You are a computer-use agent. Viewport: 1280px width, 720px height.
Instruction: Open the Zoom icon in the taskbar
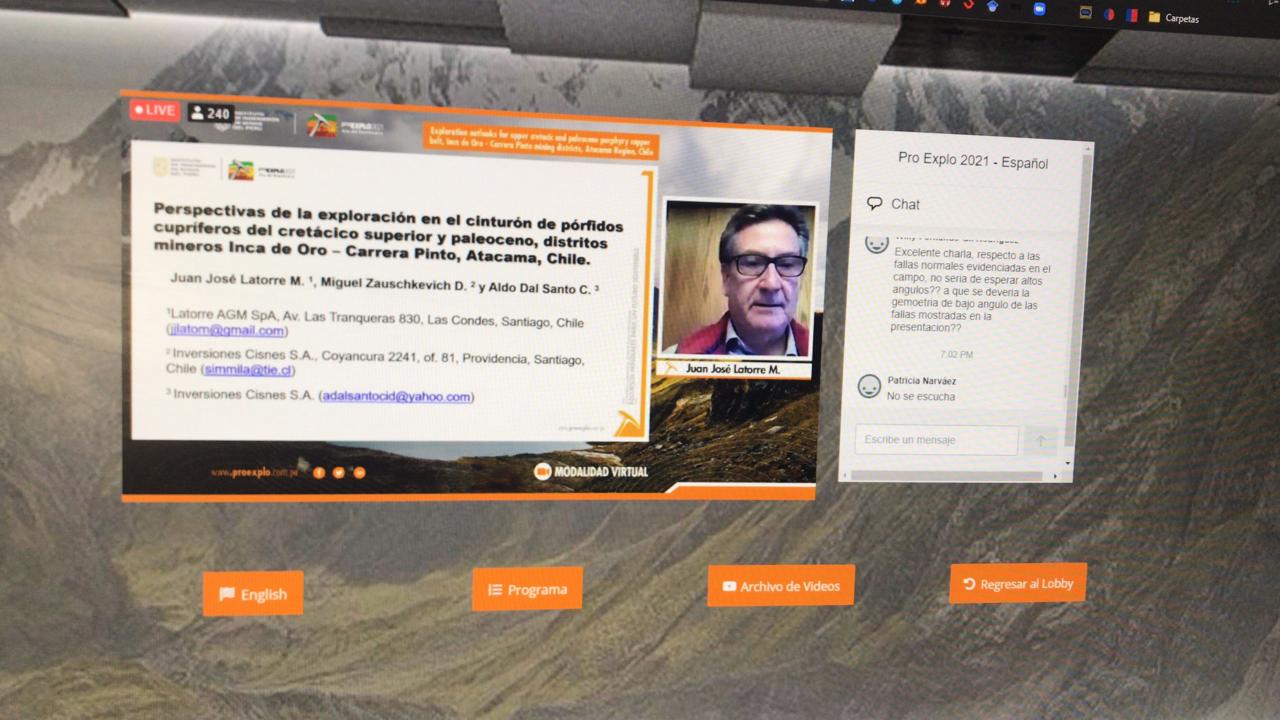point(1038,9)
